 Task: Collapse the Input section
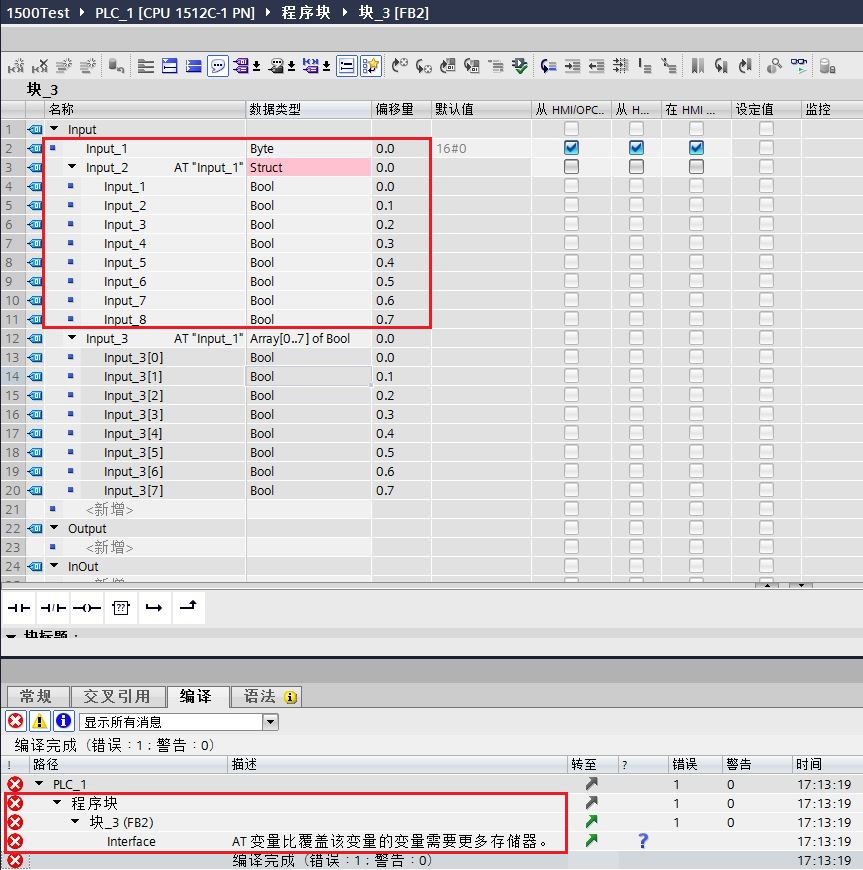point(54,128)
